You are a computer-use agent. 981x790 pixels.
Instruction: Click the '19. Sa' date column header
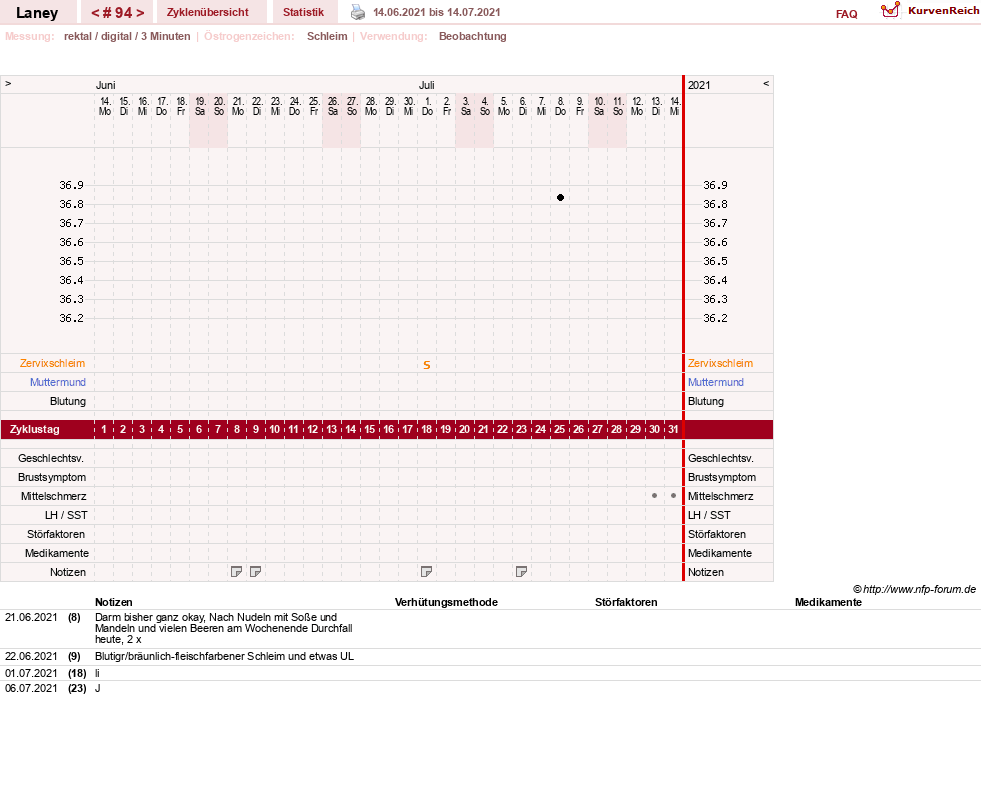[x=200, y=106]
